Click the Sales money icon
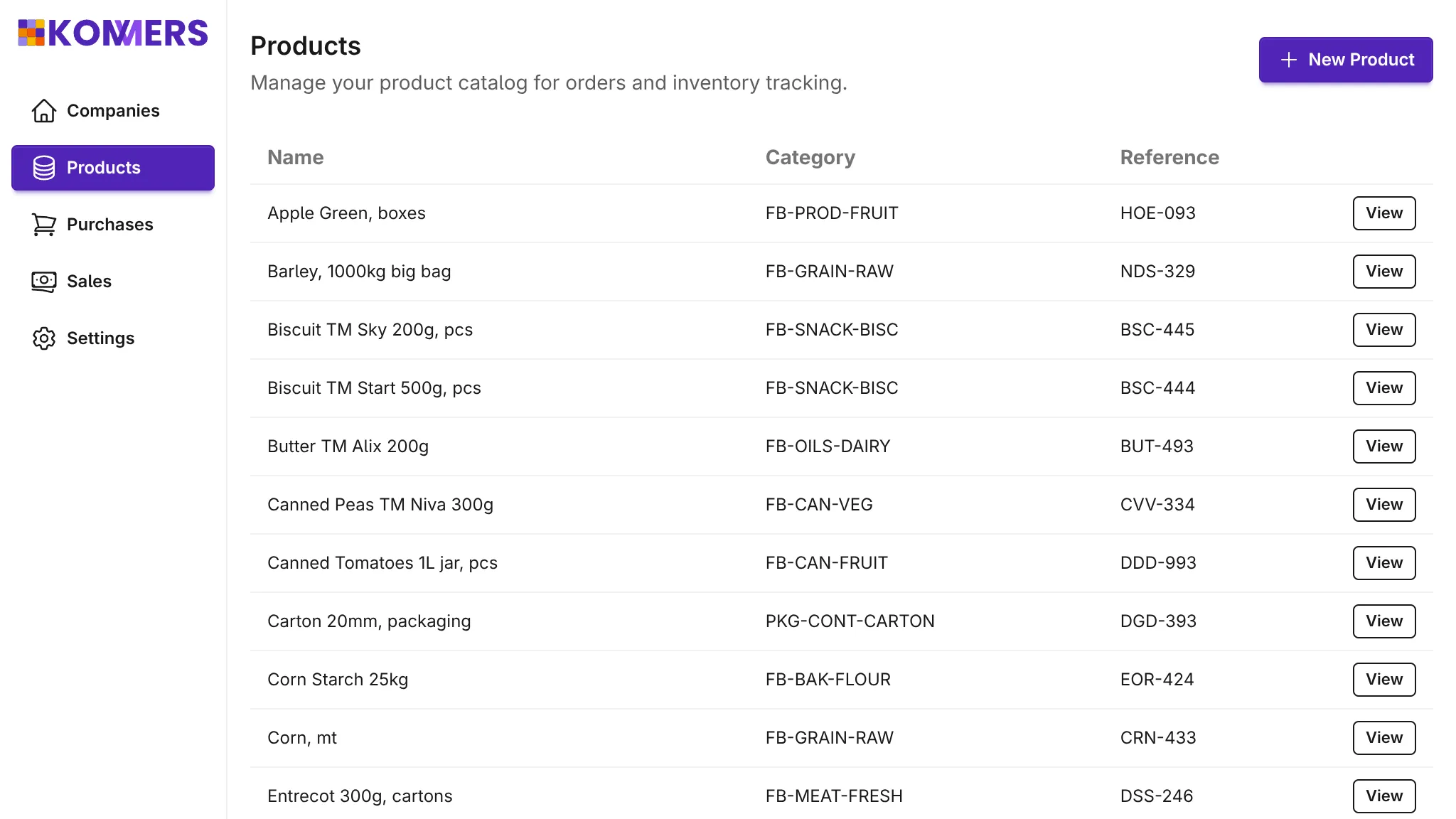The width and height of the screenshot is (1456, 819). 44,282
